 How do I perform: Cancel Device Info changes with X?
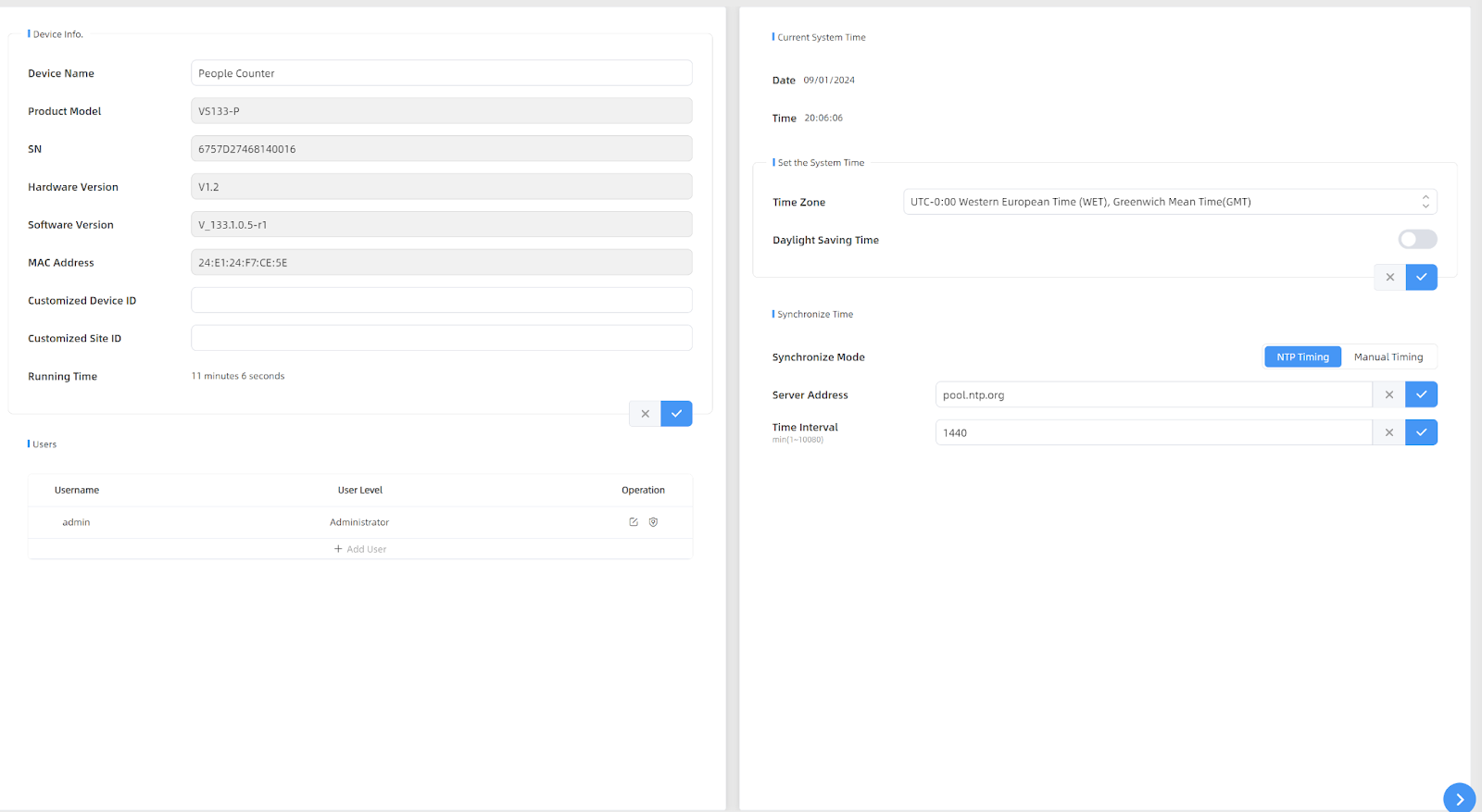click(x=645, y=414)
